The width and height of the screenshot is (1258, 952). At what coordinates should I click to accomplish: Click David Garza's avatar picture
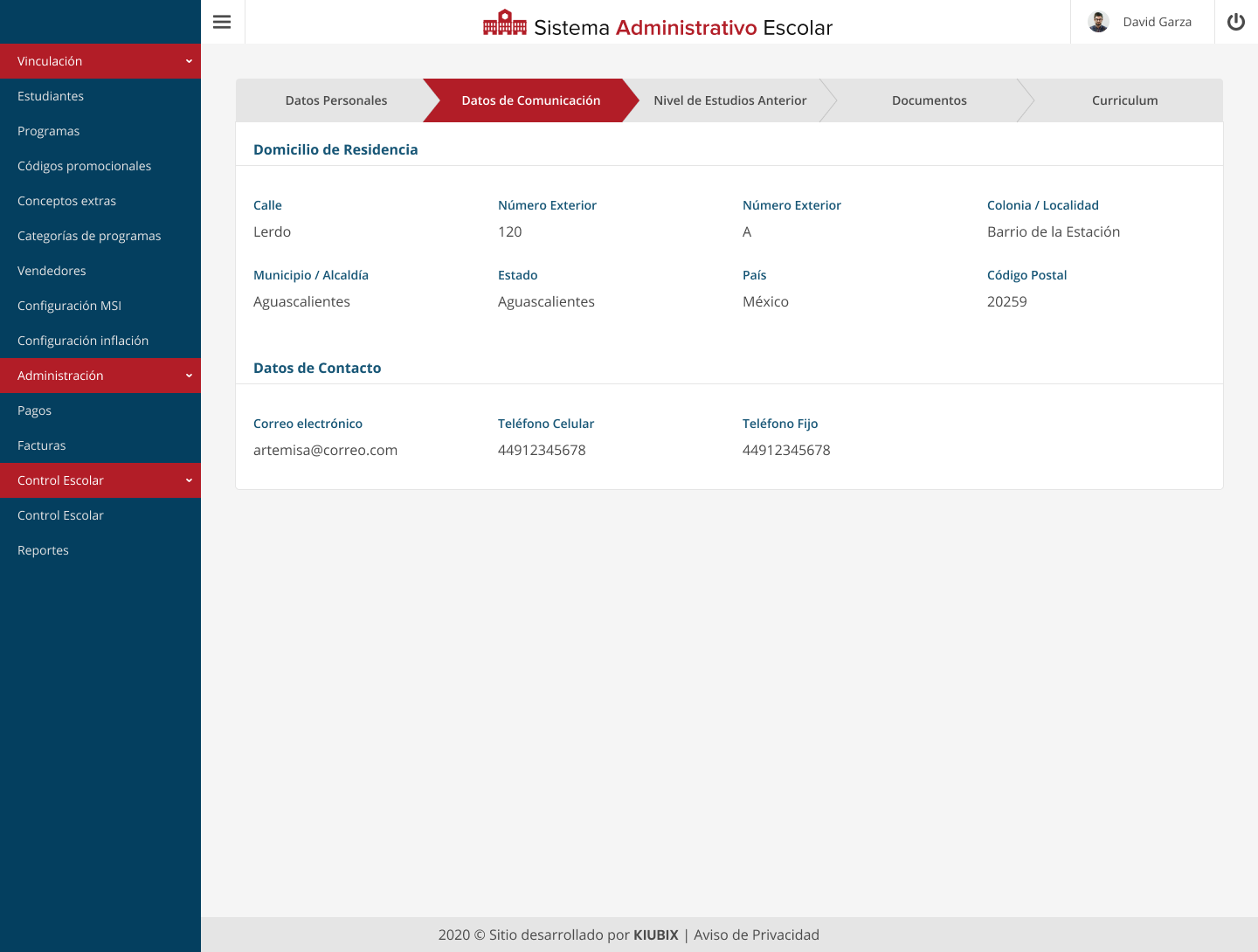(1098, 22)
